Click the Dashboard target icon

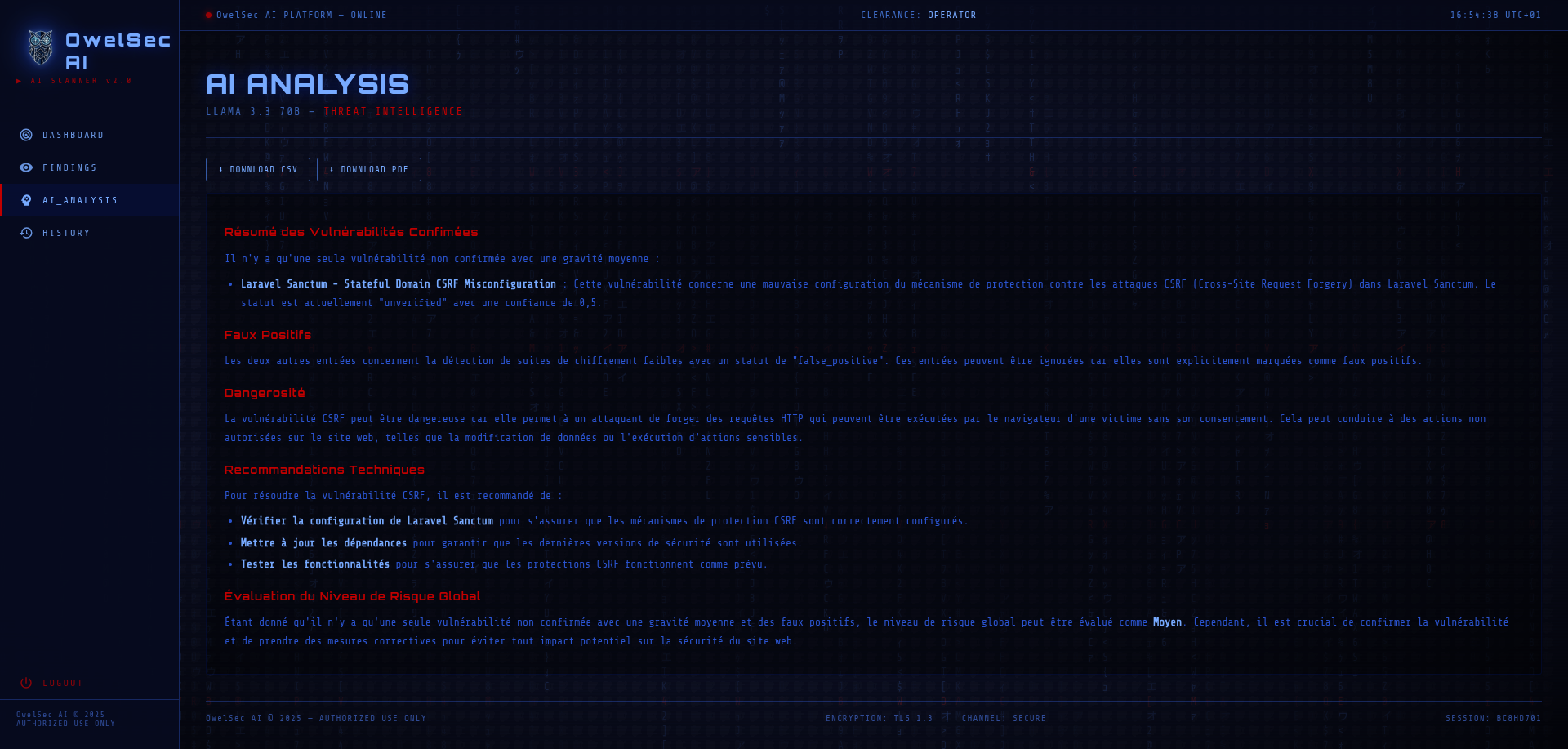pos(26,135)
